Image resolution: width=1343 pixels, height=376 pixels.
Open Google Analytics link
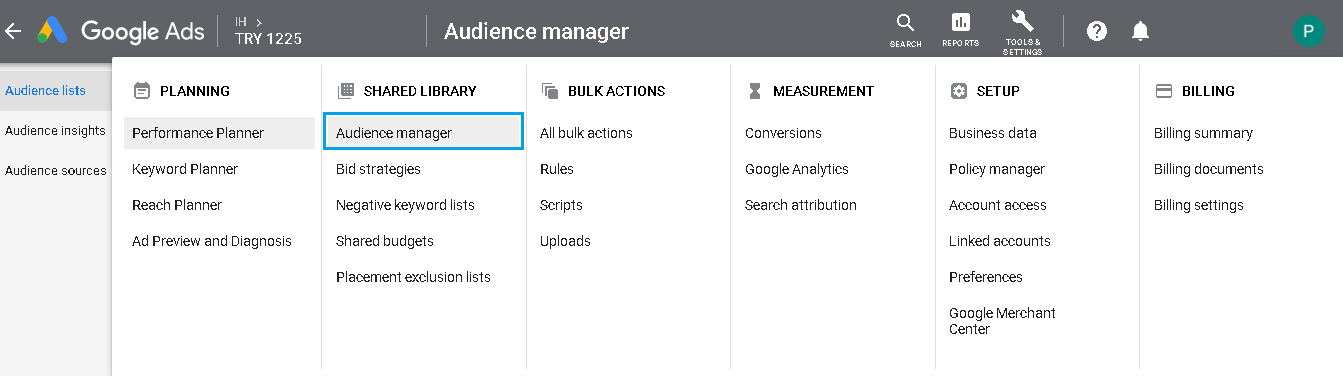[x=797, y=169]
